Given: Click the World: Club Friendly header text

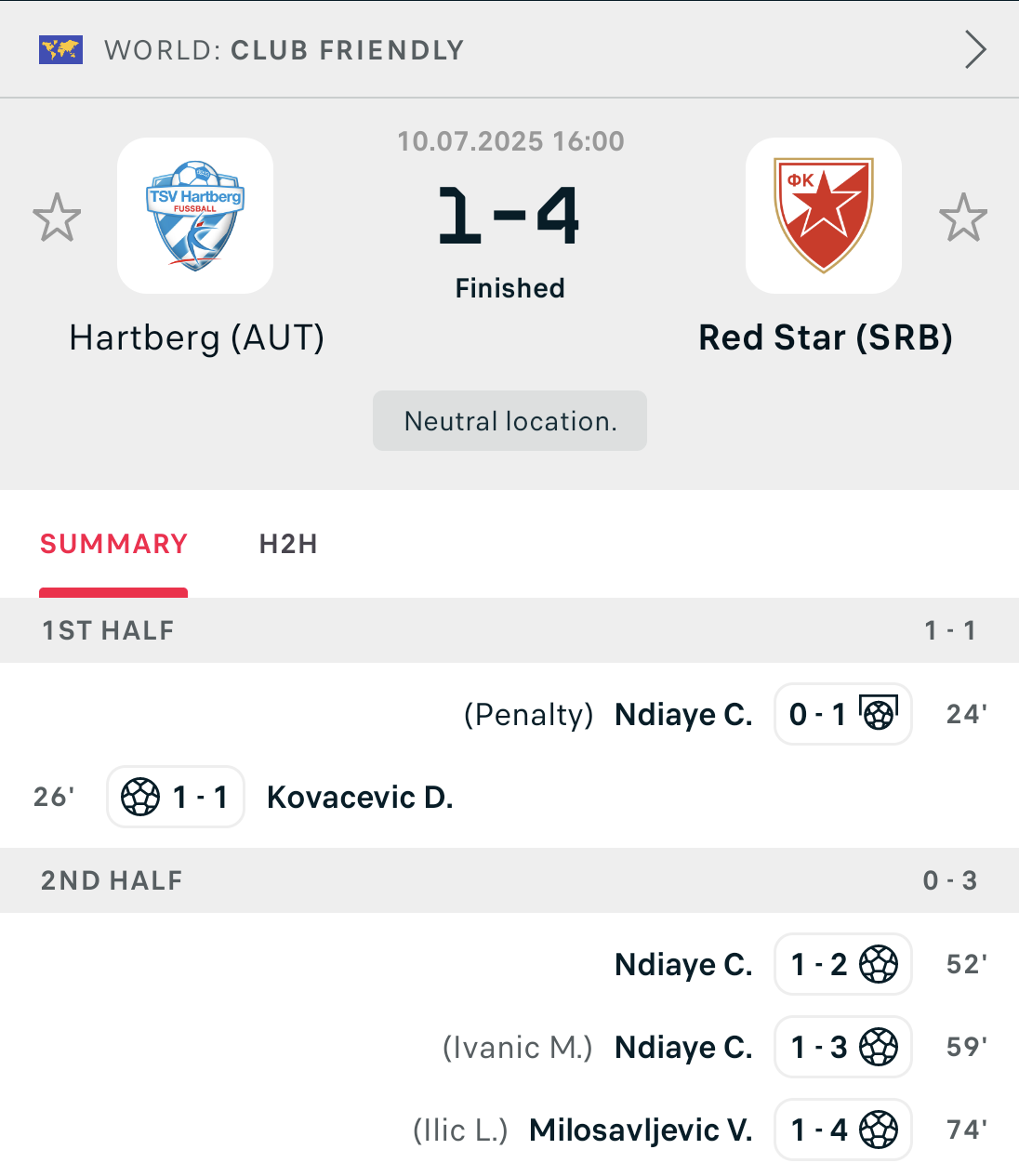Looking at the screenshot, I should pos(284,50).
